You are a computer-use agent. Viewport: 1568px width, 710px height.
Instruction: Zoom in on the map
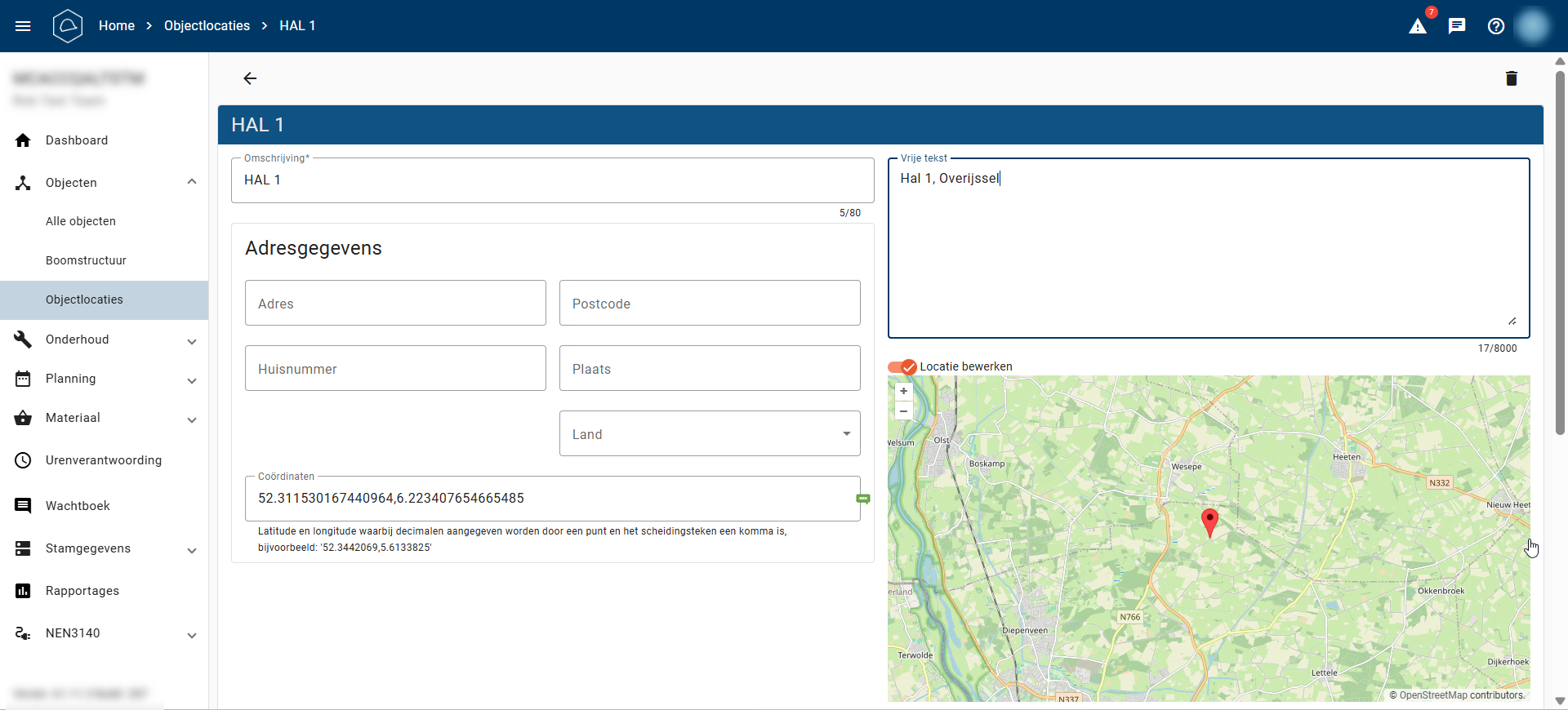tap(903, 391)
